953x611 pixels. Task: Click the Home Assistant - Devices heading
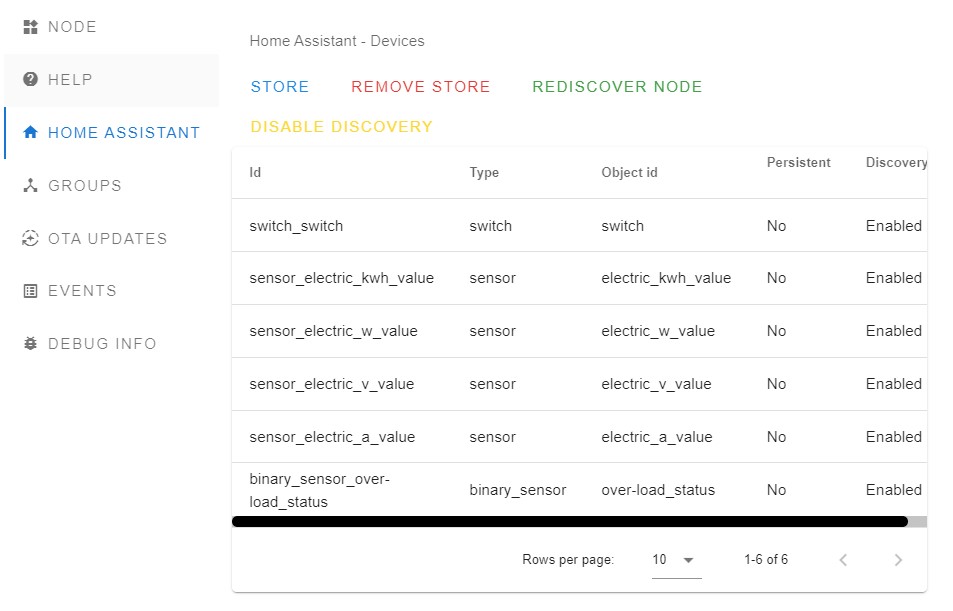pos(337,41)
